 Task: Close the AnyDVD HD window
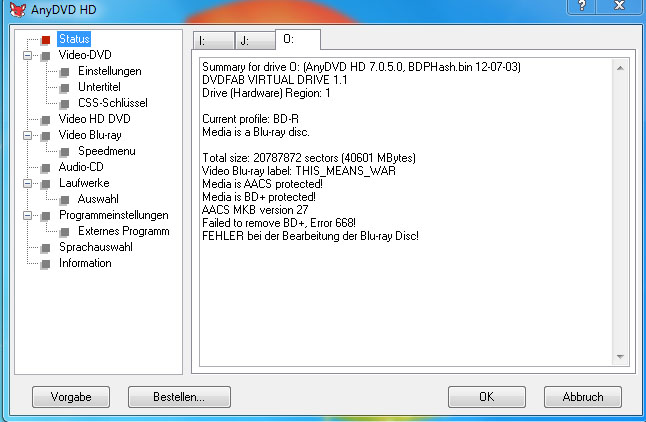pos(620,6)
